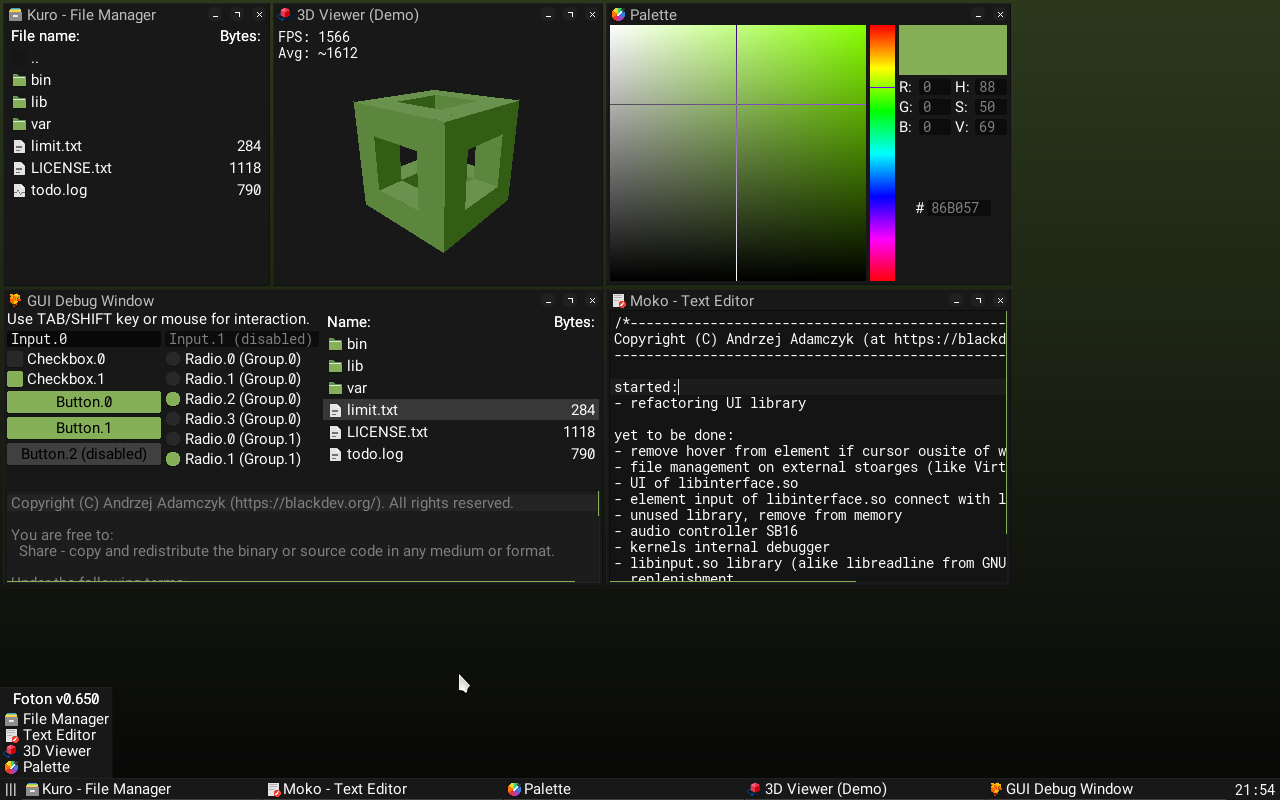Select limit.txt file icon in Kuro File Manager
The image size is (1280, 800).
click(x=19, y=146)
